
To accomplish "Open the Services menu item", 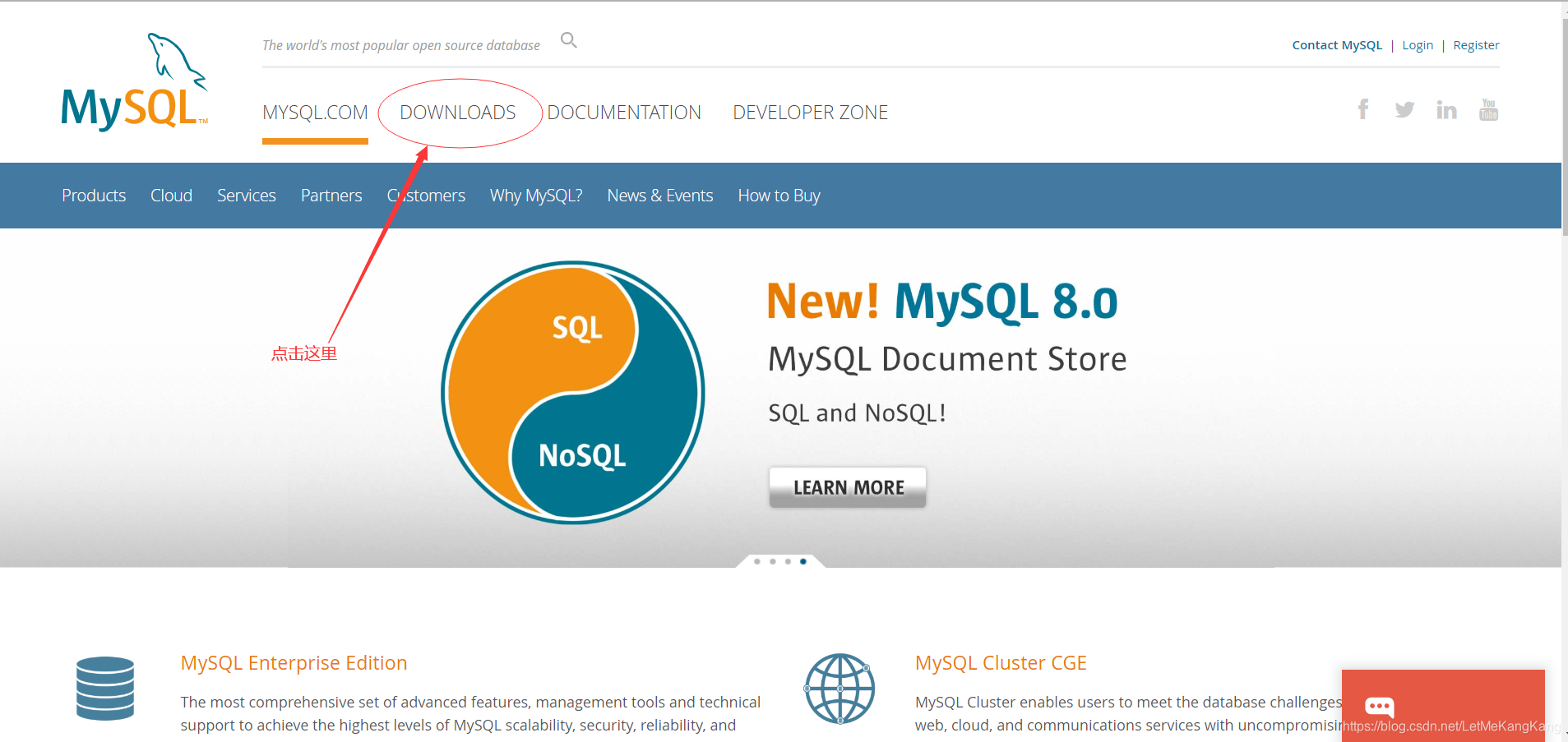I will 247,196.
